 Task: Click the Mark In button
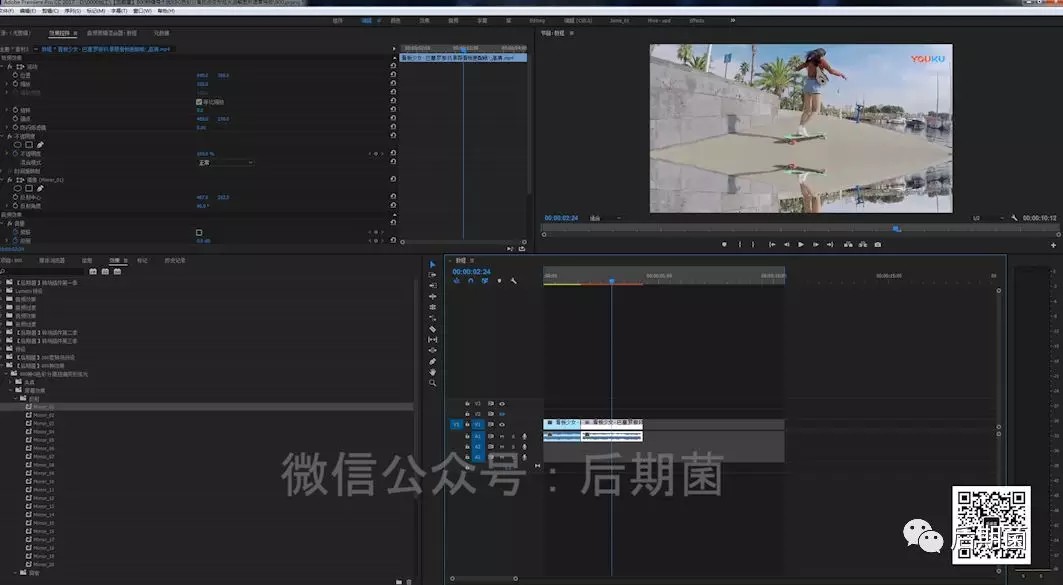tap(740, 245)
